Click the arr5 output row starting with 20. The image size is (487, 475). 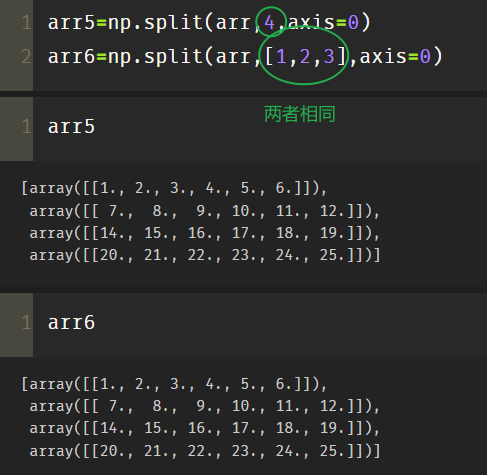(205, 255)
